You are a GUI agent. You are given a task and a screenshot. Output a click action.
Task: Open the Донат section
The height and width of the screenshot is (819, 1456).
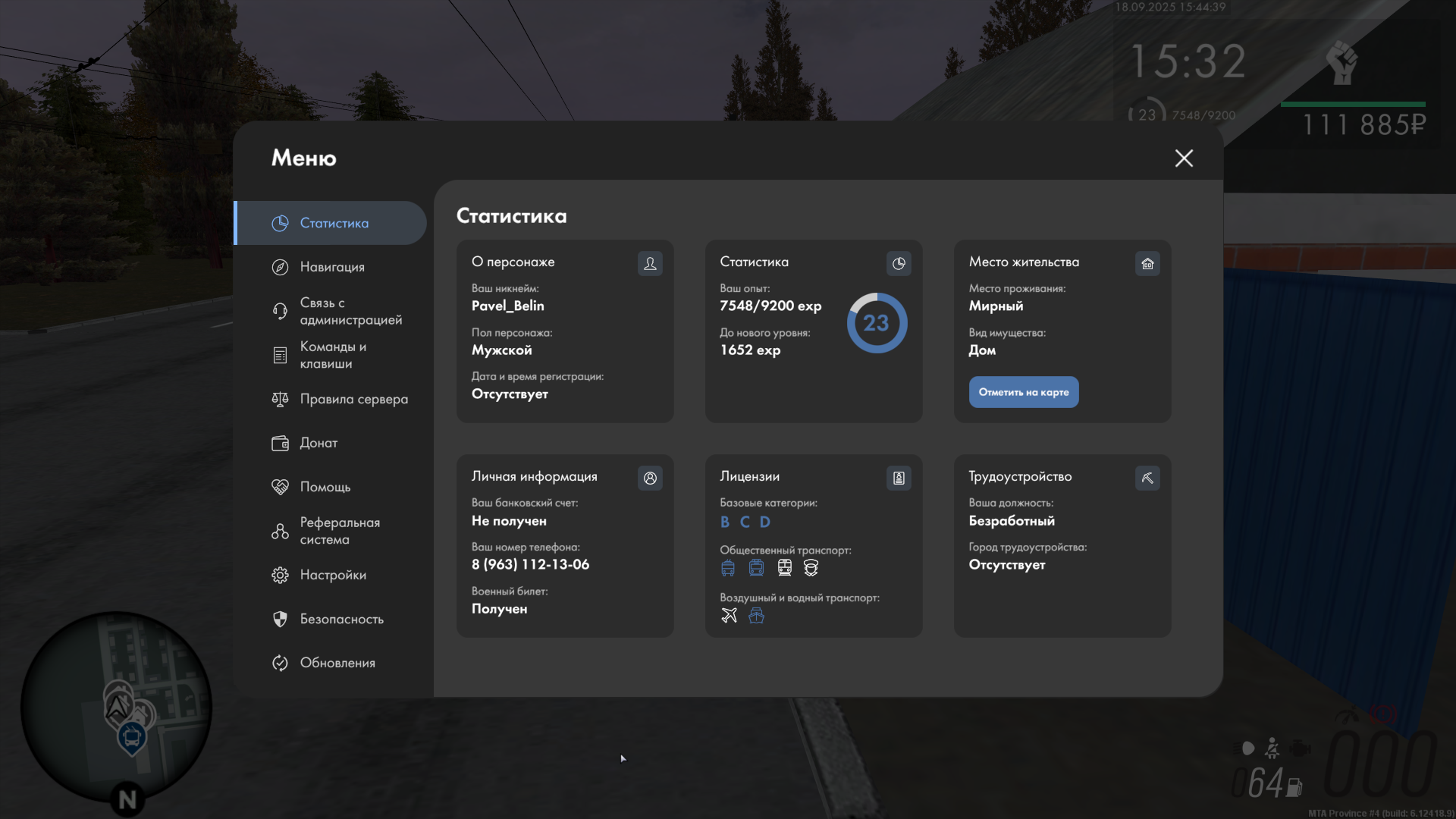318,443
